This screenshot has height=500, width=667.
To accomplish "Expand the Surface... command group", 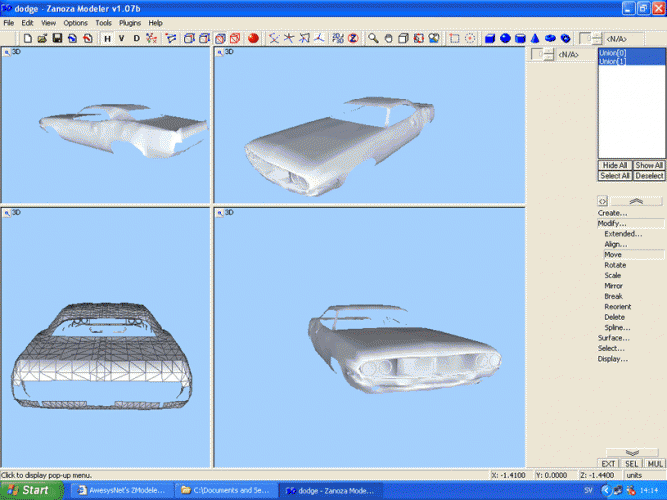I will (x=614, y=338).
